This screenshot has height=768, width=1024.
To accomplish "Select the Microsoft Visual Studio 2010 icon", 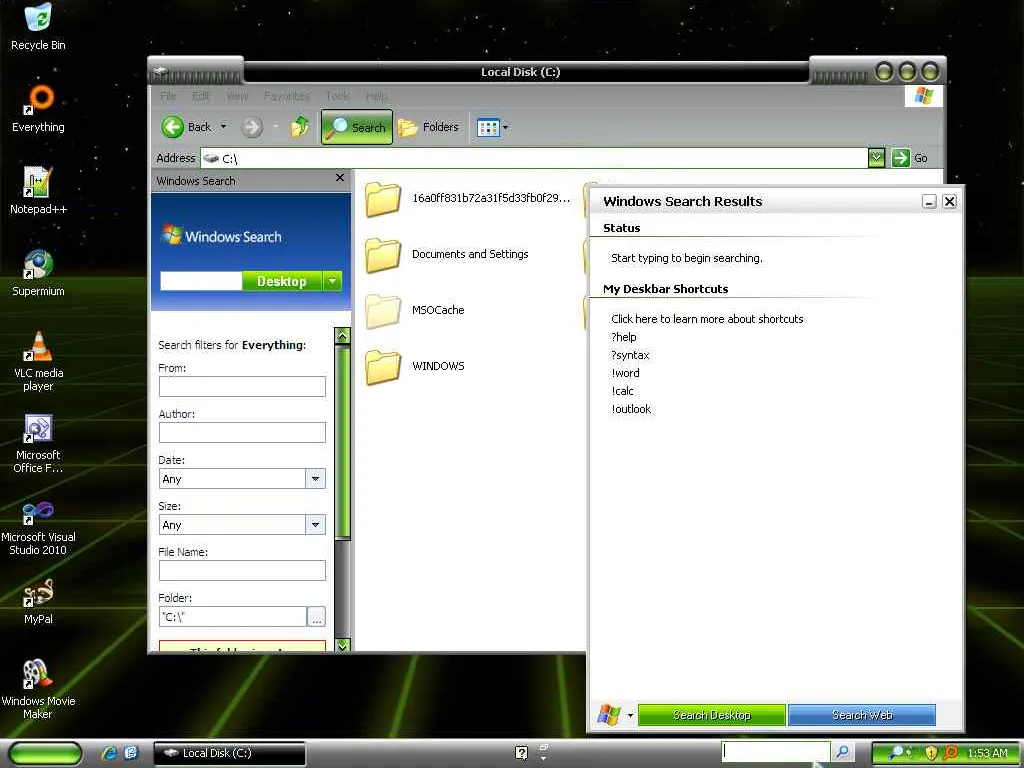I will [38, 526].
